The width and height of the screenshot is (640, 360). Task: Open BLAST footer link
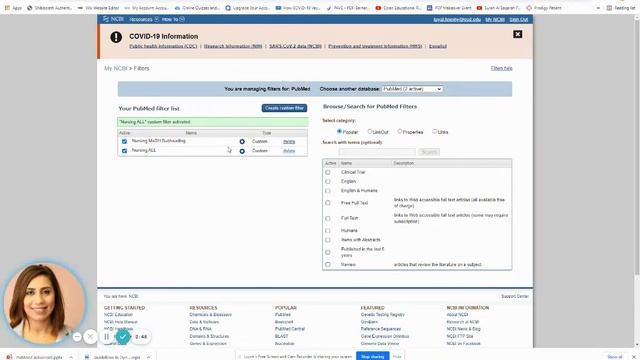click(x=282, y=336)
